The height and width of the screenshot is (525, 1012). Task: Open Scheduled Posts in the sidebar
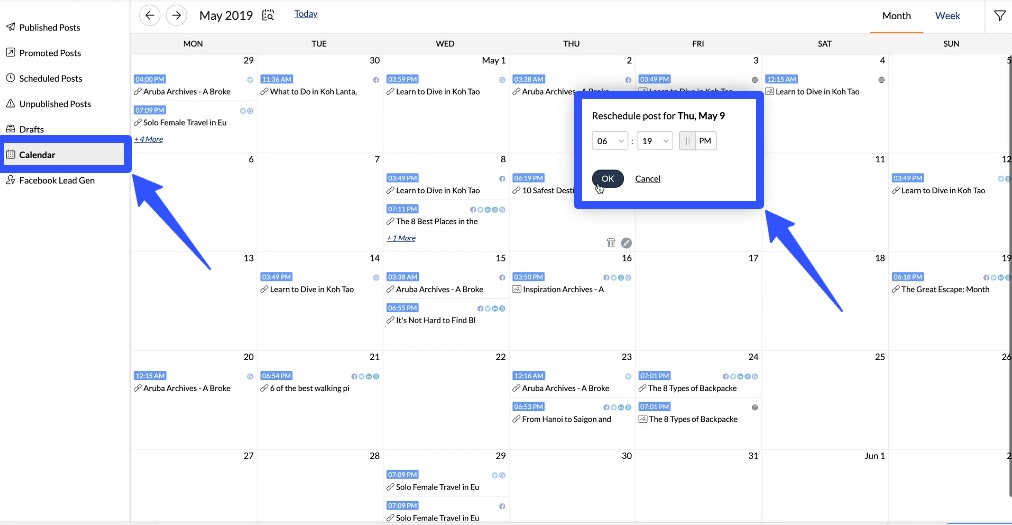[x=50, y=78]
